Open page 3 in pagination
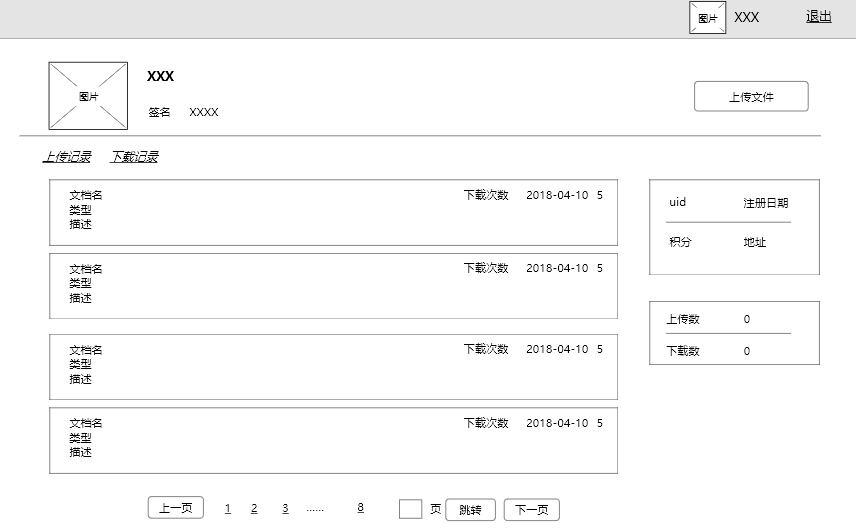The width and height of the screenshot is (856, 529). click(285, 509)
